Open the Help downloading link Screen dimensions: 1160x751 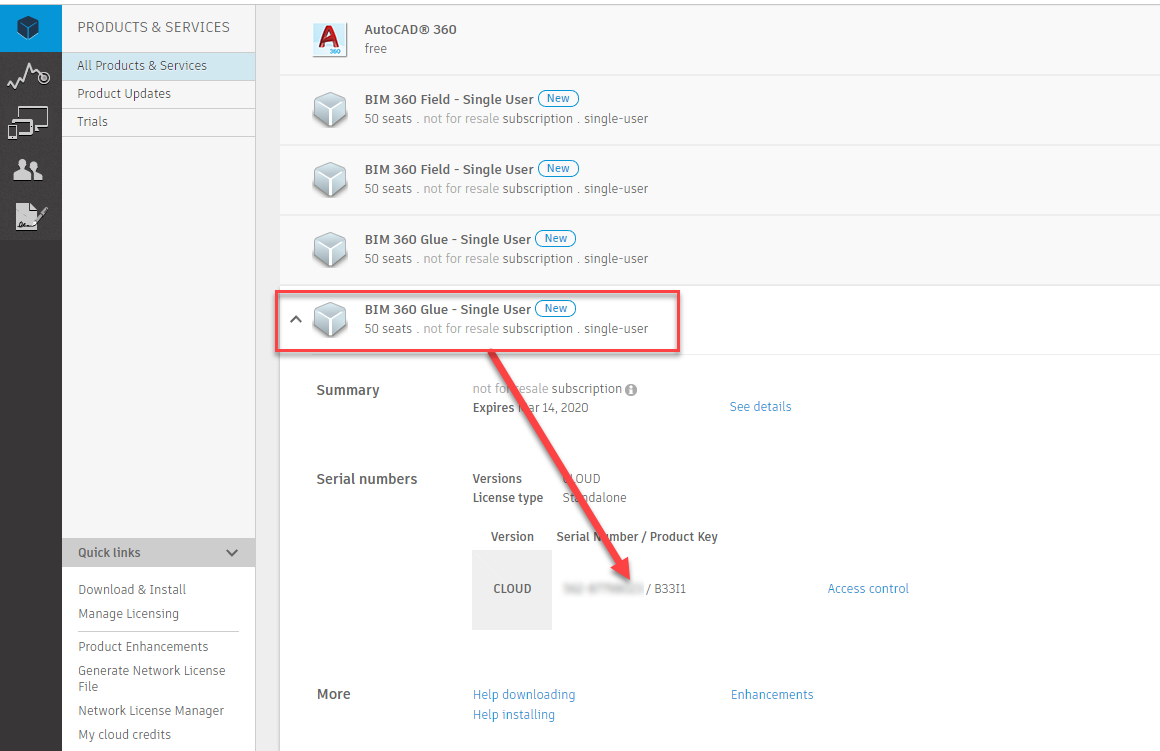[524, 695]
